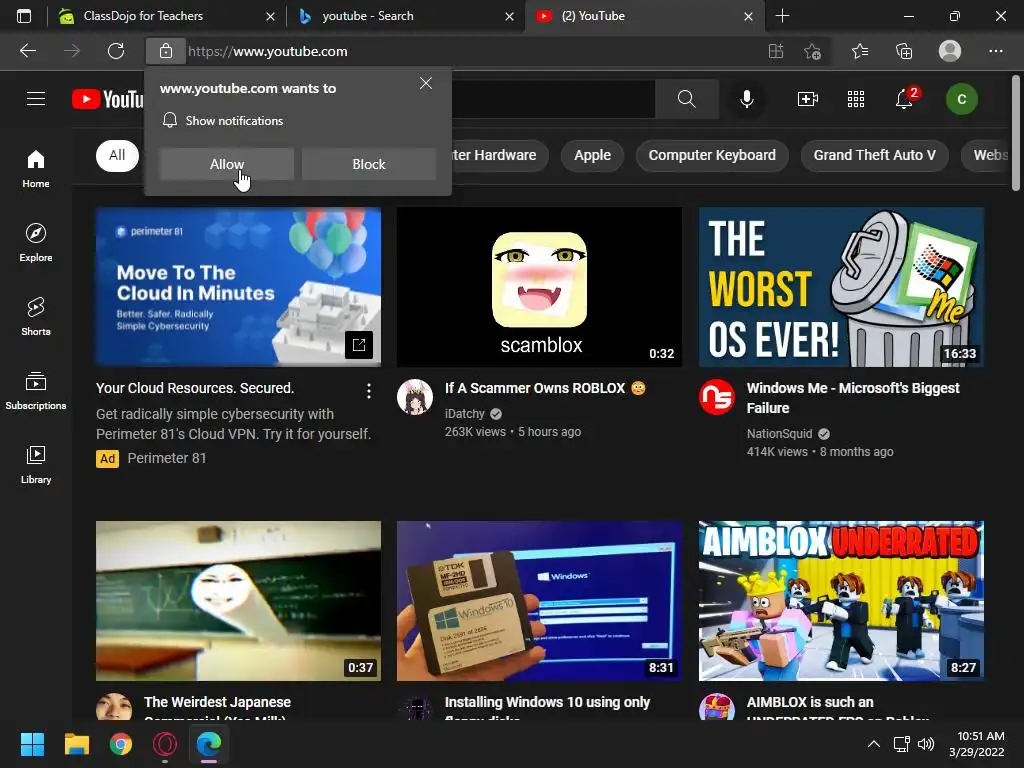1024x768 pixels.
Task: Open the ad's external link icon on thumbnail
Action: coord(359,344)
